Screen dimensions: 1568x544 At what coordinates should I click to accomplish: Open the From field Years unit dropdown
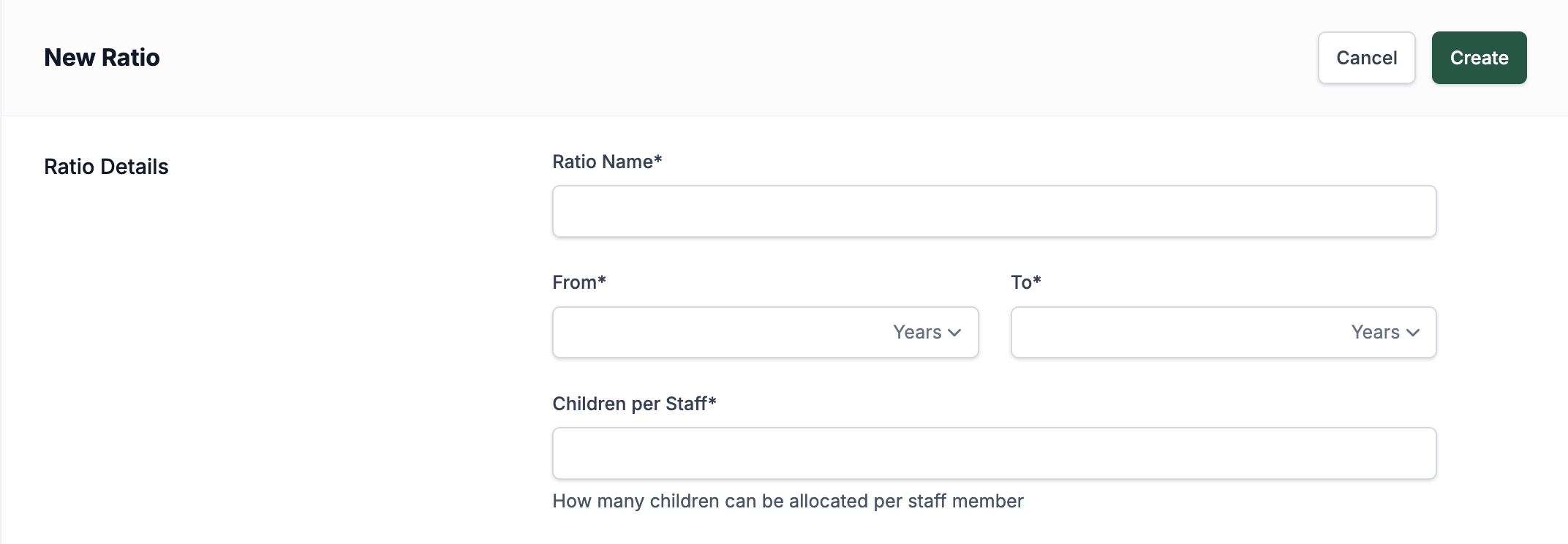927,332
